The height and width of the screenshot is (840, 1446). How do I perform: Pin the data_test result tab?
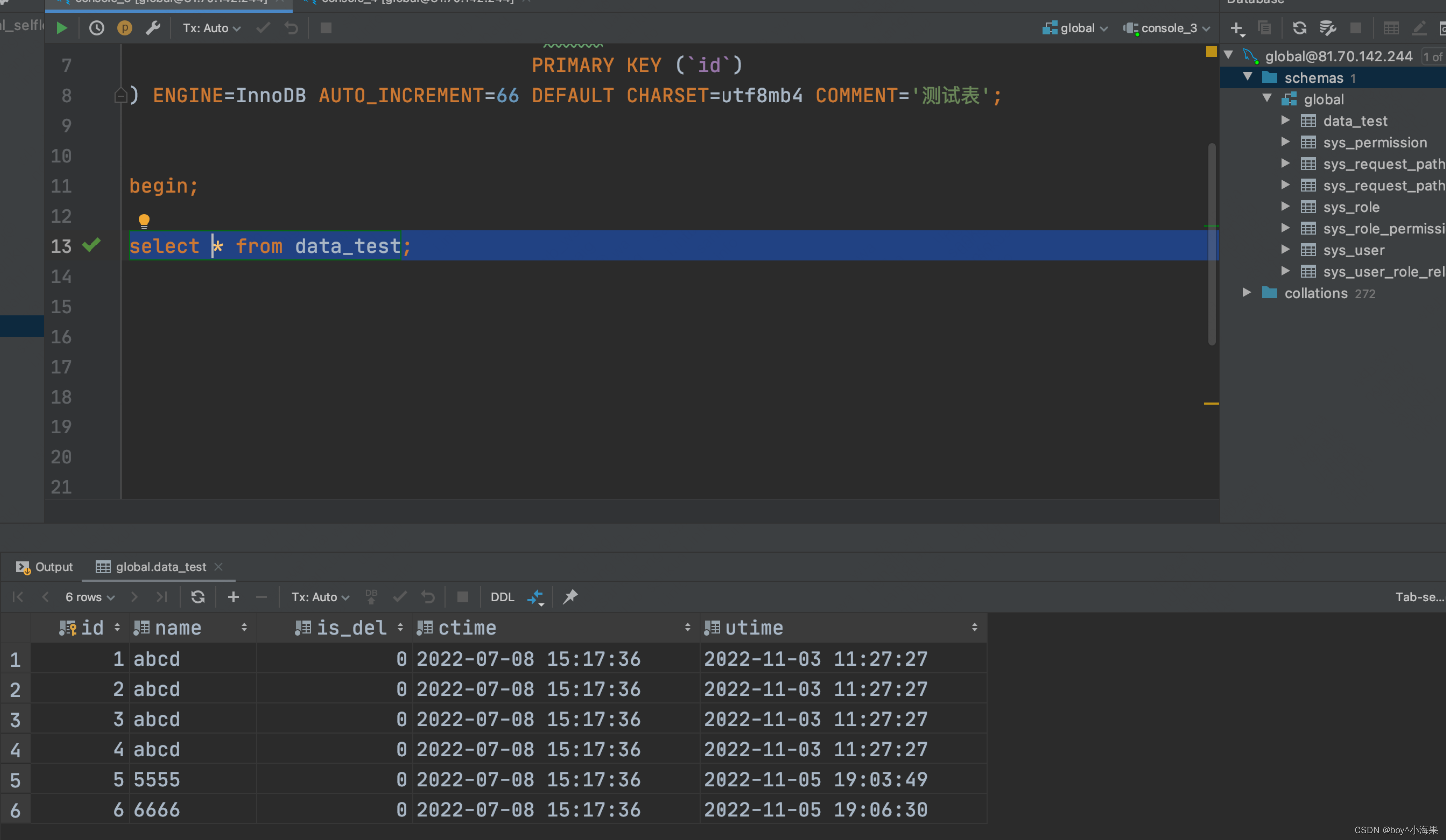570,597
